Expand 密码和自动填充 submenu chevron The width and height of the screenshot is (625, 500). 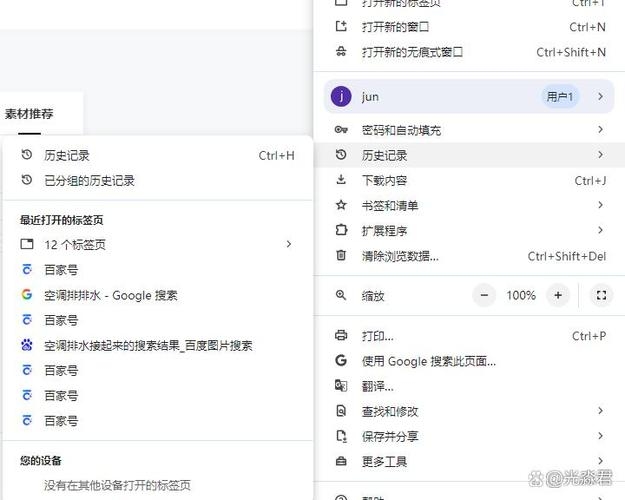click(x=600, y=130)
